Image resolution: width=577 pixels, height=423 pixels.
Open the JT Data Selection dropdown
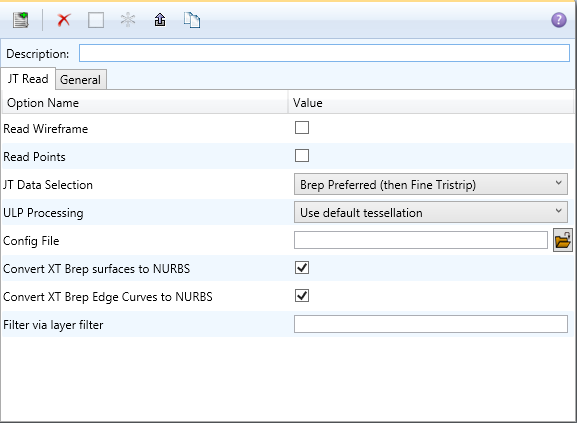[431, 184]
